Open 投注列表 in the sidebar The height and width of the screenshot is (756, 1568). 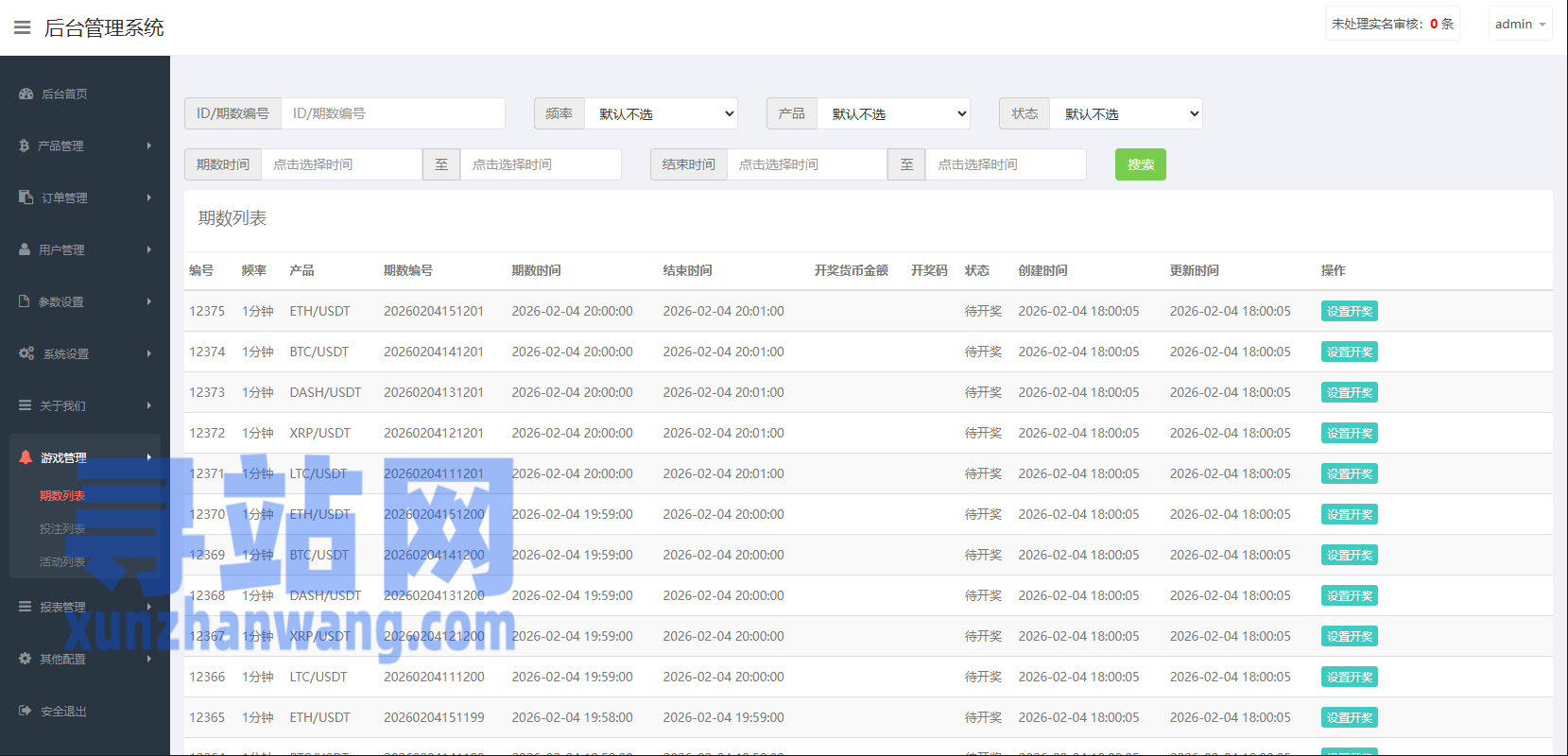click(62, 528)
